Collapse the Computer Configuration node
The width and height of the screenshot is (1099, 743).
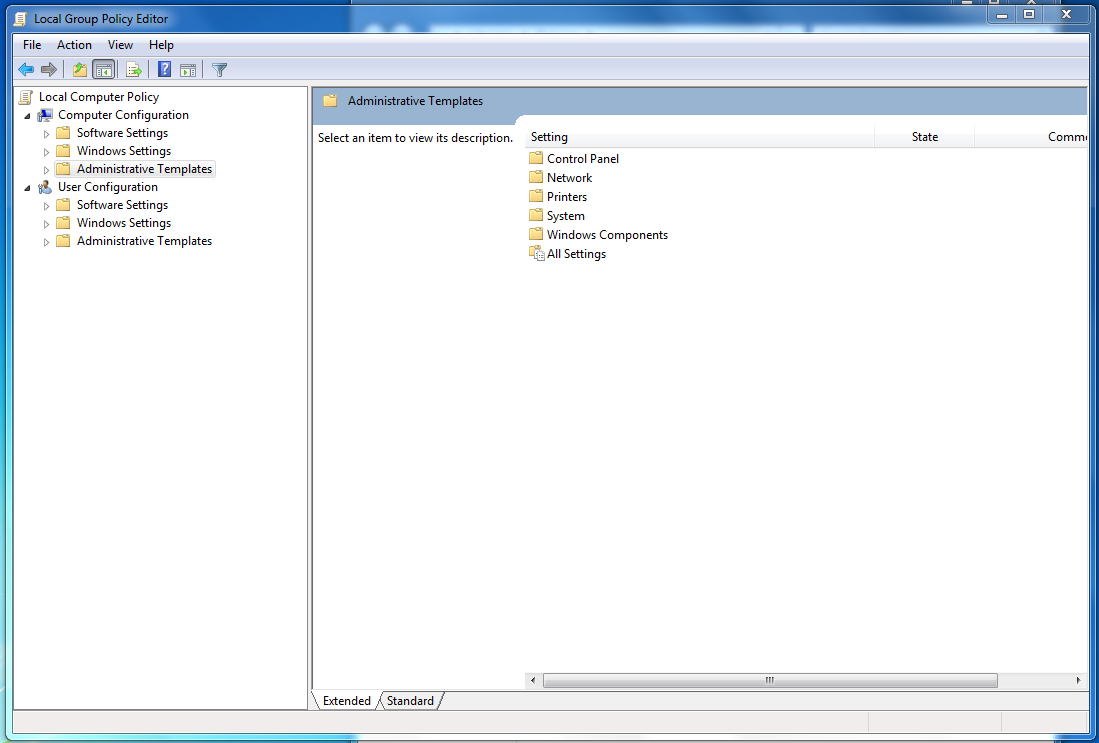[x=27, y=116]
